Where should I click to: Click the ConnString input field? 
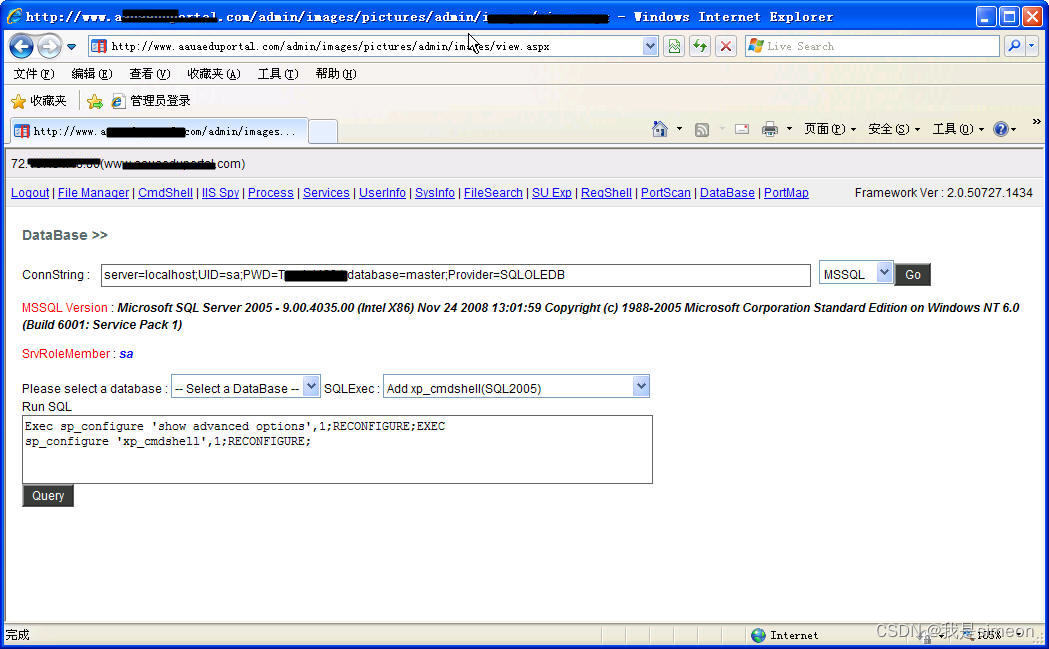pyautogui.click(x=456, y=275)
